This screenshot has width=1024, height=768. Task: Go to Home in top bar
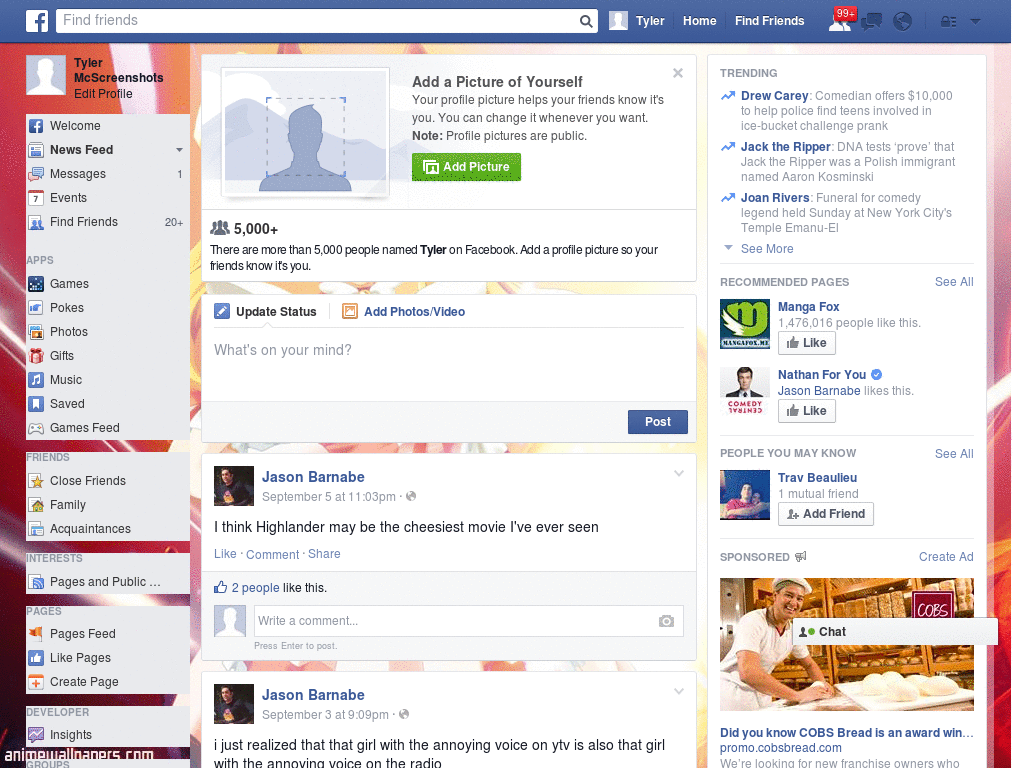pos(699,21)
